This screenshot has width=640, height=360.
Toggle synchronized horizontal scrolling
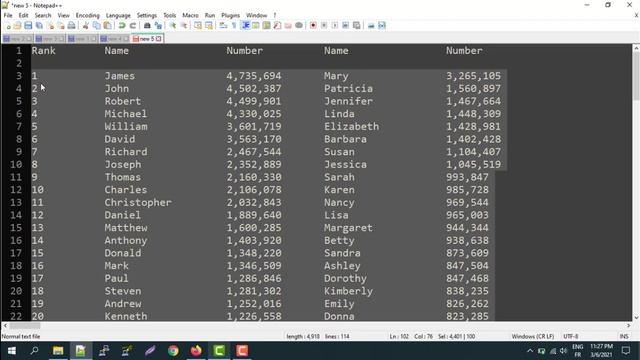tap(209, 25)
